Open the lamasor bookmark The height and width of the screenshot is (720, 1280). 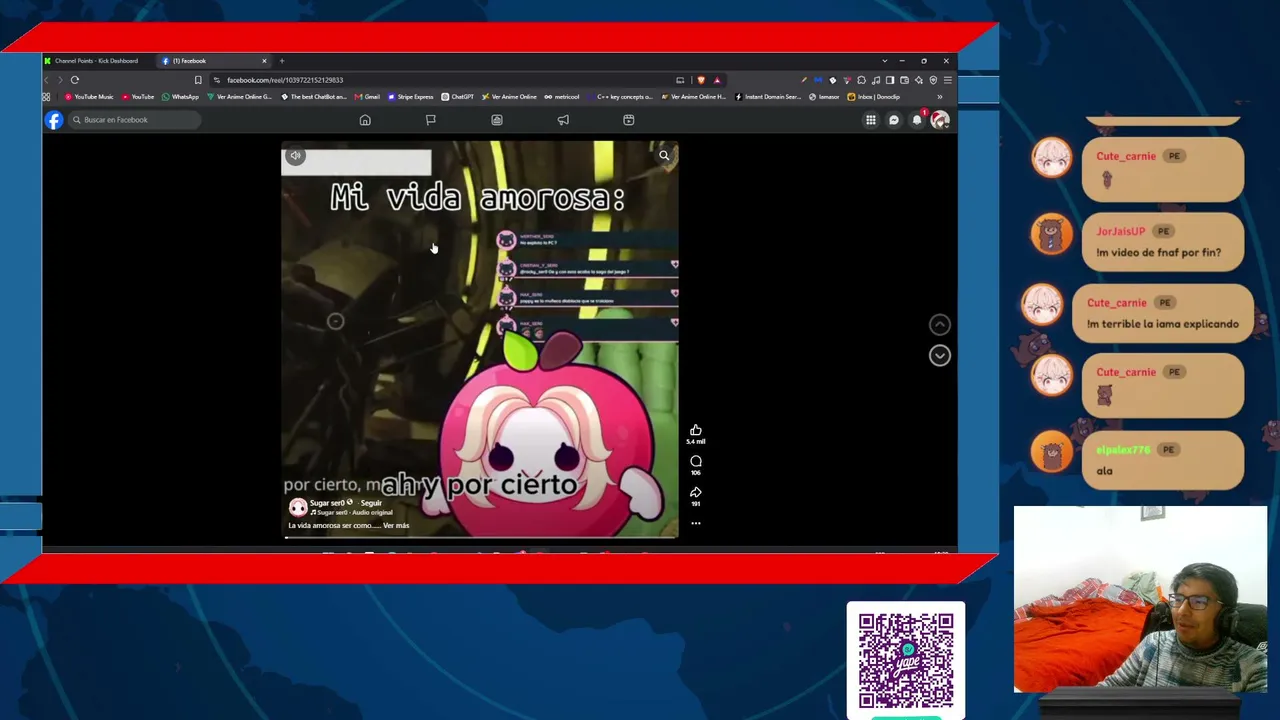coord(825,97)
